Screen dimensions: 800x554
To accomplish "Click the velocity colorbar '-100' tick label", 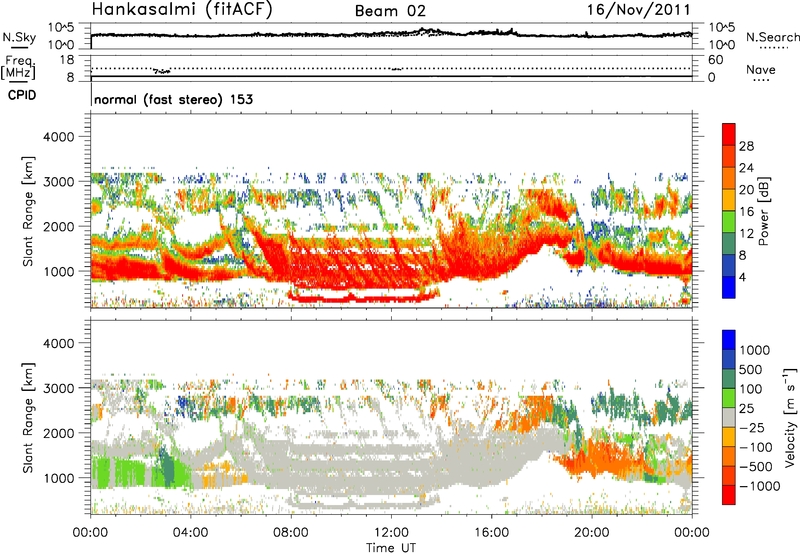I will click(756, 447).
